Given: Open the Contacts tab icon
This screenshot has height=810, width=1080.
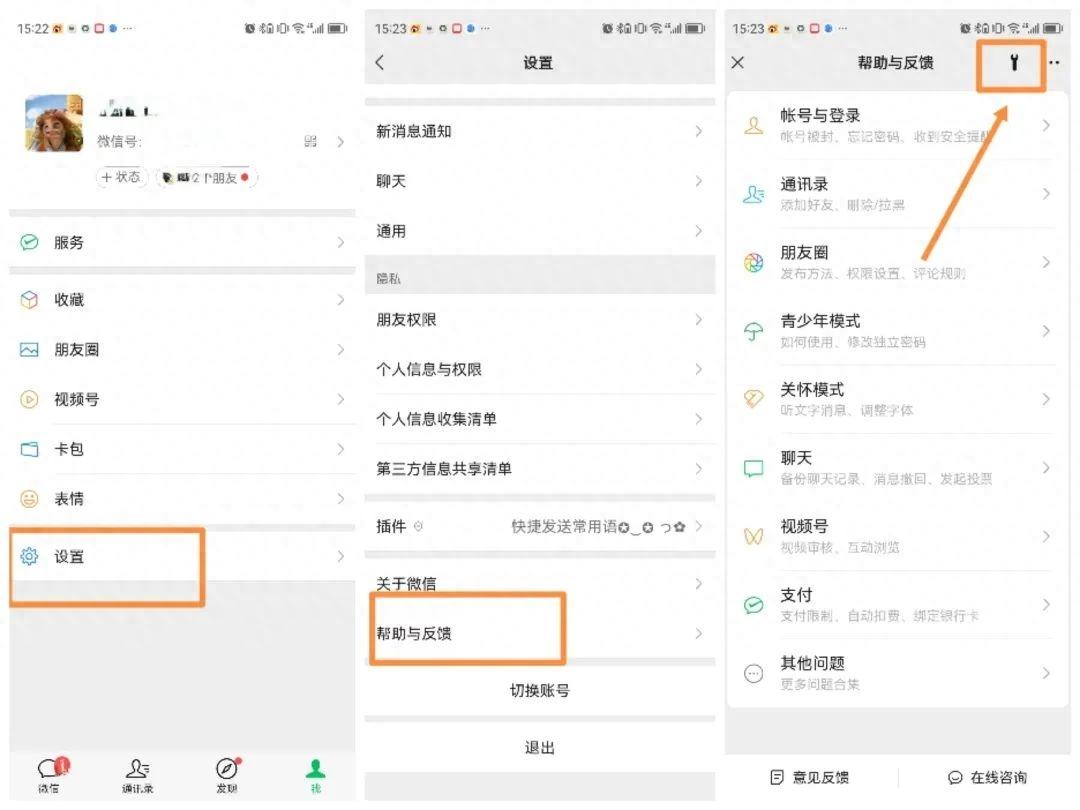Looking at the screenshot, I should click(138, 769).
